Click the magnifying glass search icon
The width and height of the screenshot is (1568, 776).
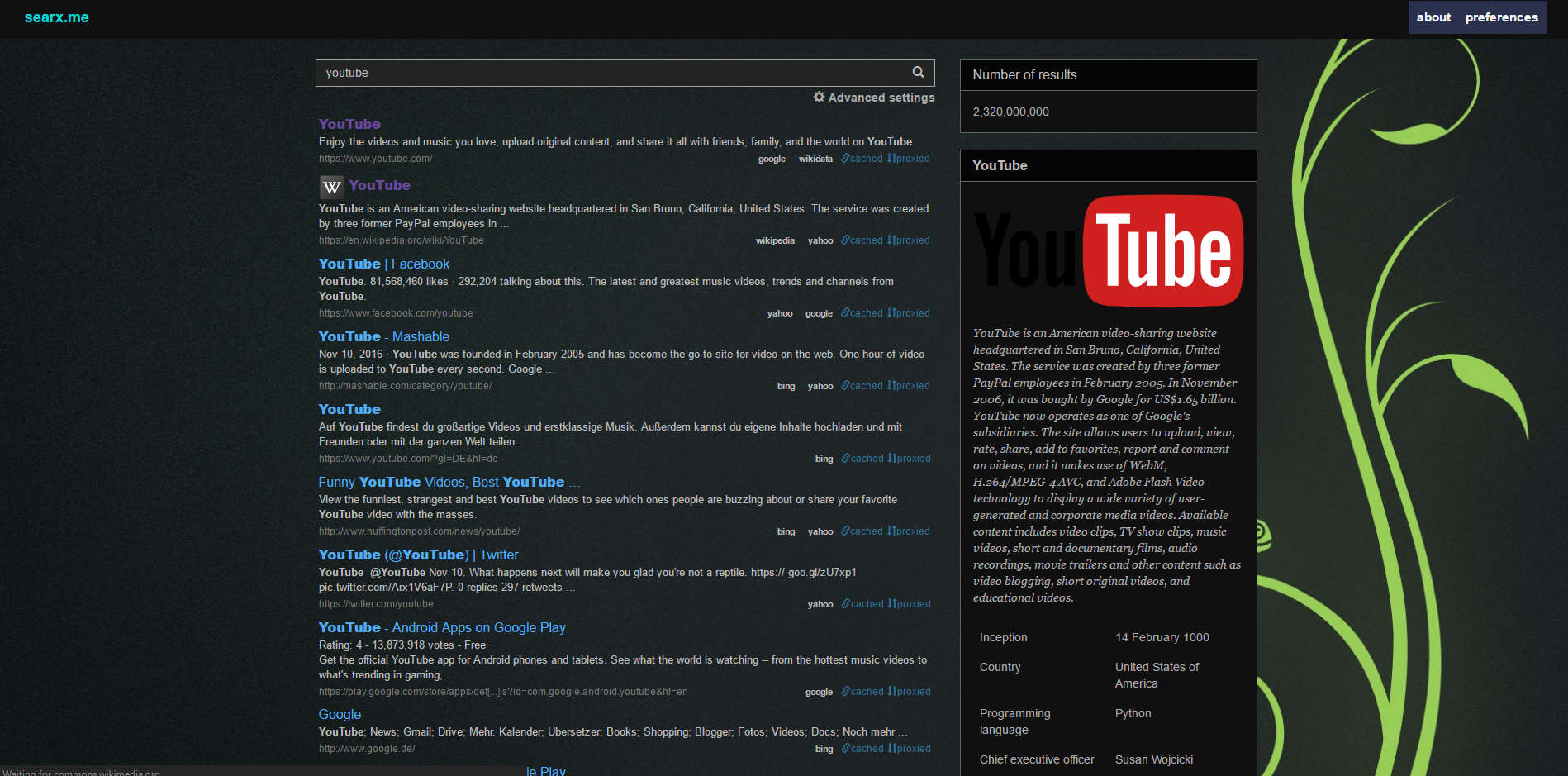click(x=918, y=72)
